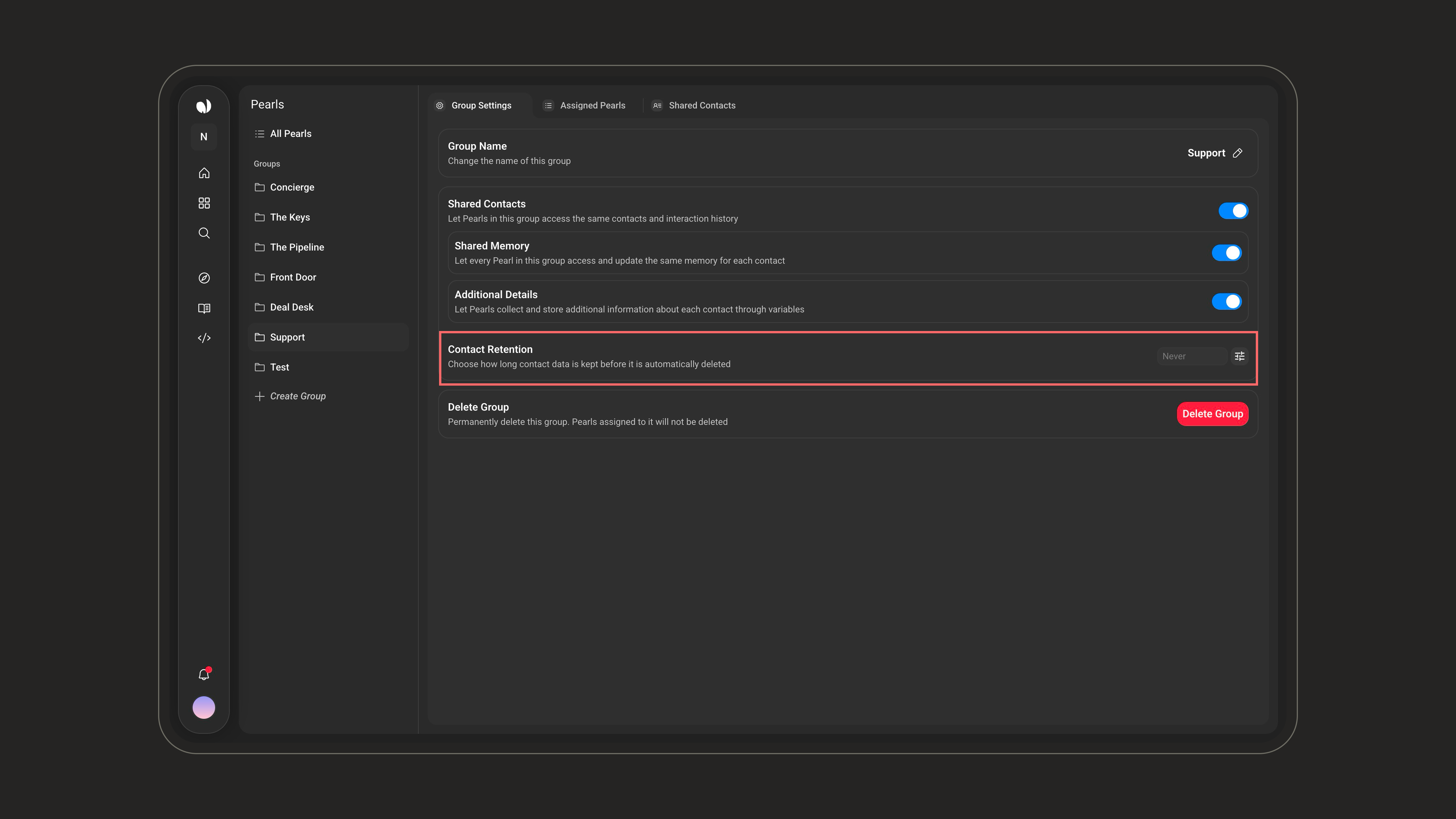Disable the Shared Memory switch
The height and width of the screenshot is (819, 1456).
click(x=1227, y=253)
